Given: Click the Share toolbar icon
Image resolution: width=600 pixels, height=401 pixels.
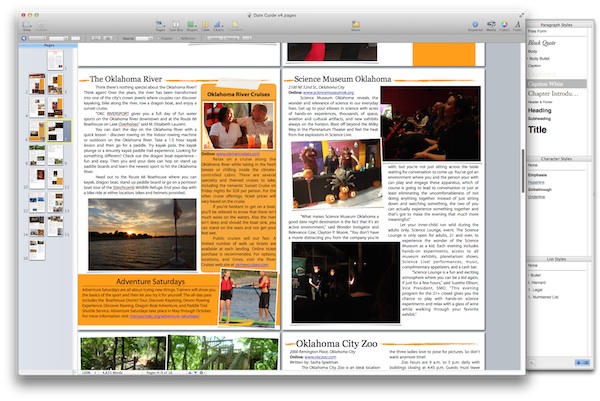Looking at the screenshot, I should click(355, 26).
